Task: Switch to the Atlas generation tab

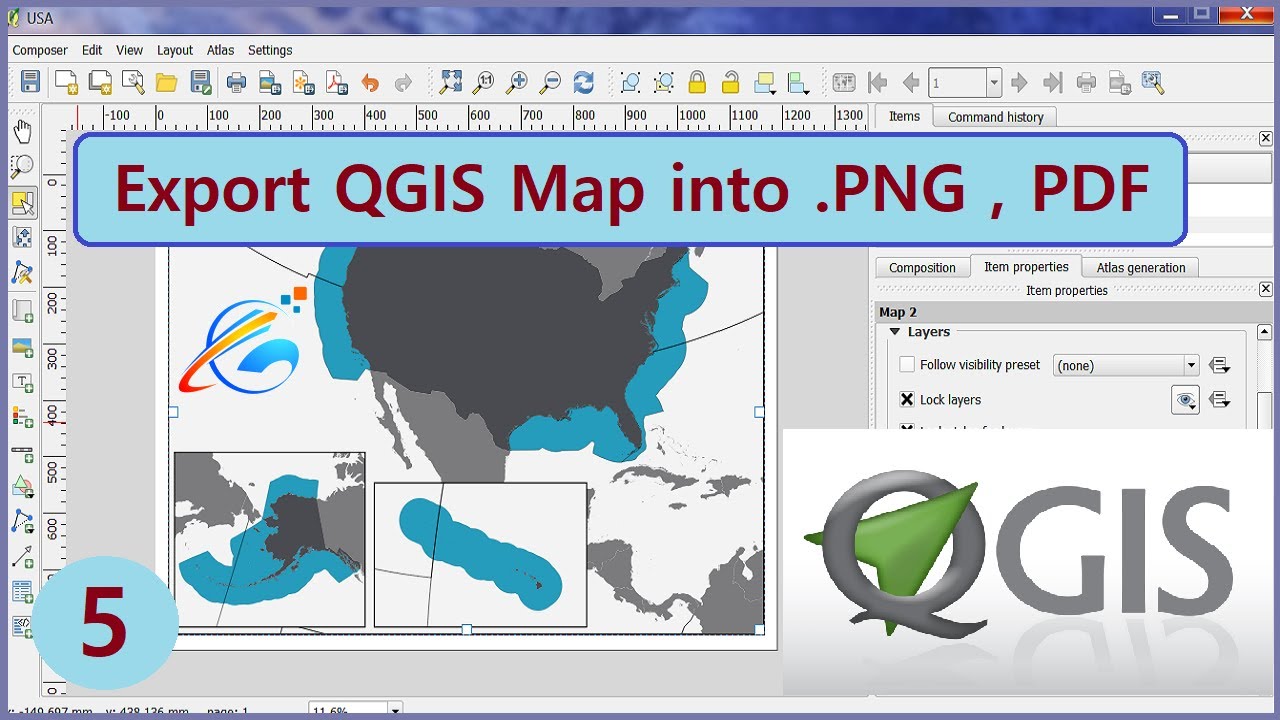Action: tap(1141, 267)
